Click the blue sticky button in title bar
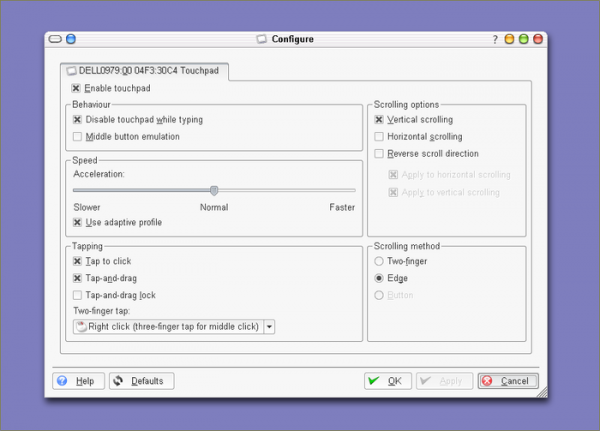The width and height of the screenshot is (600, 431). pos(71,39)
